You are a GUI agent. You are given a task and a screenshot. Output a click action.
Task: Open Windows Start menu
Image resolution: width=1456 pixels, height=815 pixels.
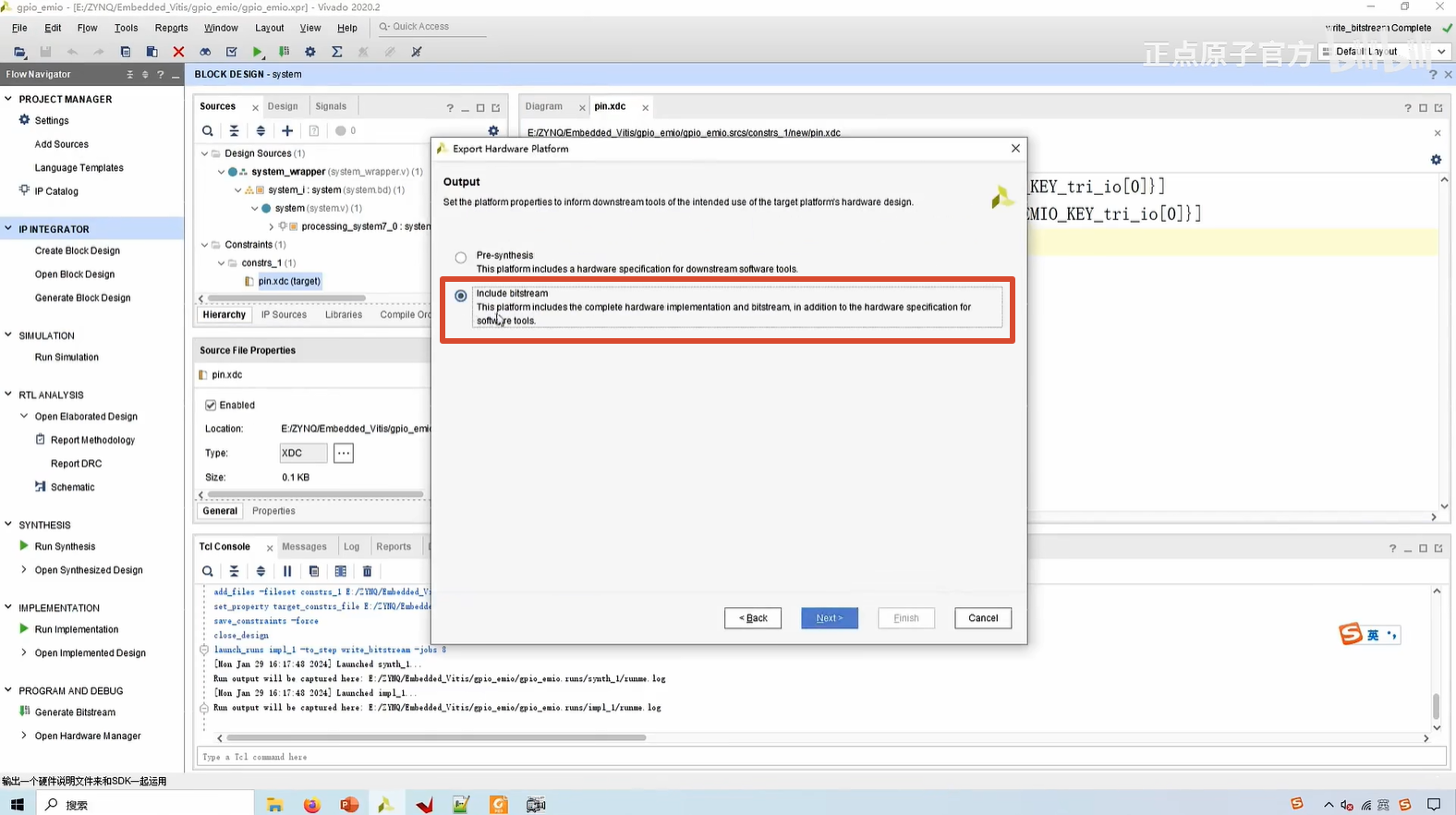click(18, 804)
